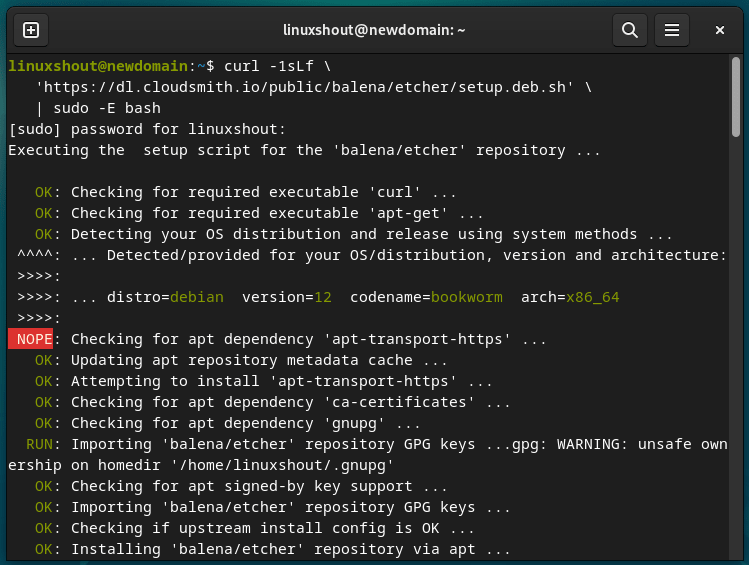Click the codename value 'bookworm'
Image resolution: width=749 pixels, height=565 pixels.
point(467,297)
